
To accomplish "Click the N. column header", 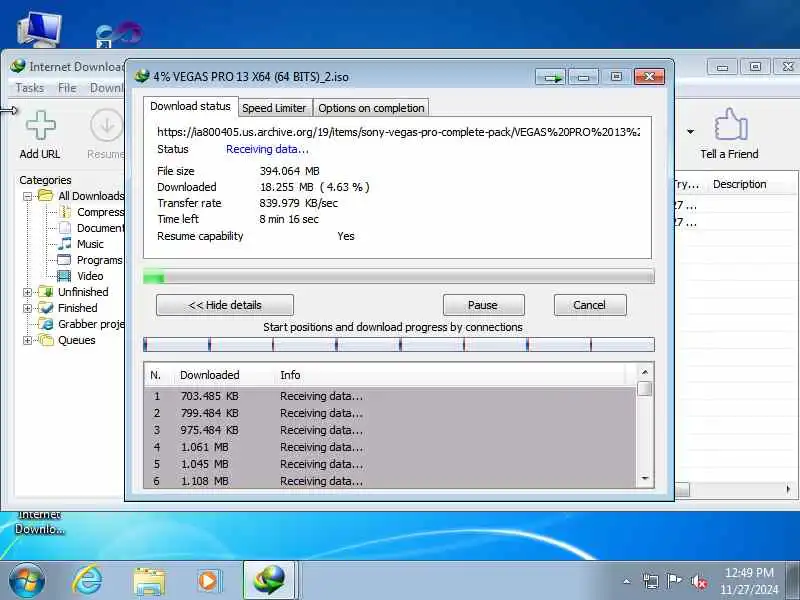I will tap(156, 375).
